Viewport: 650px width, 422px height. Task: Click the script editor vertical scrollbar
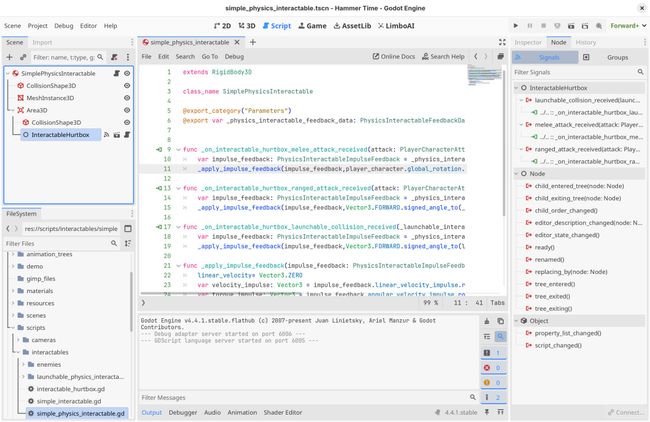(504, 143)
